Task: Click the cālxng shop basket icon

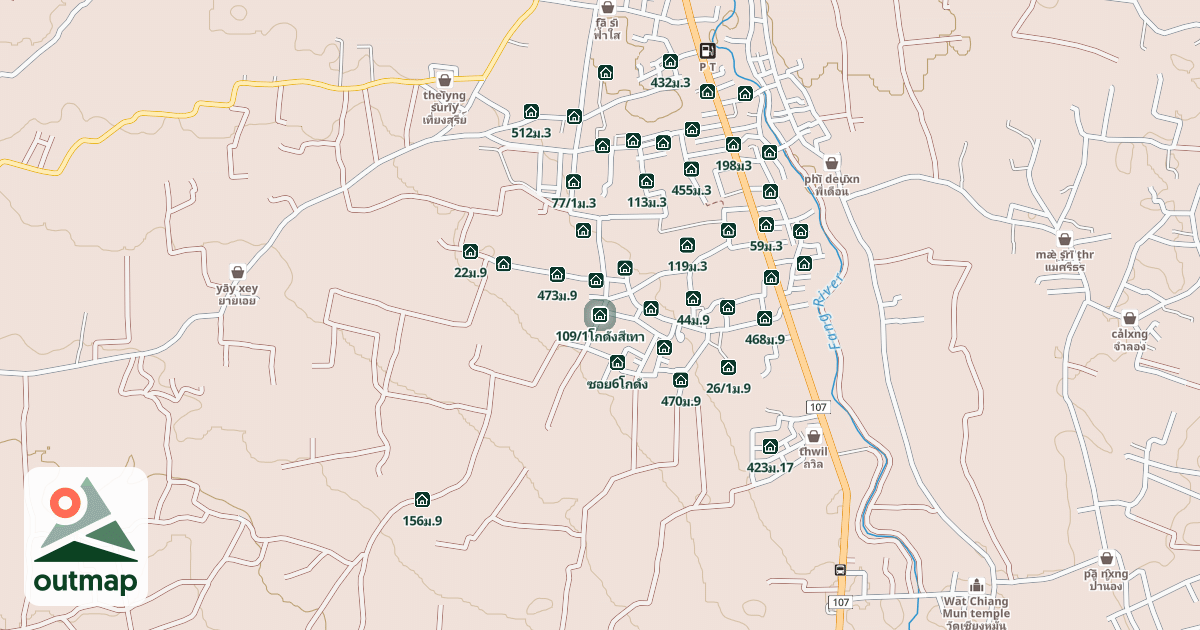Action: click(1129, 318)
